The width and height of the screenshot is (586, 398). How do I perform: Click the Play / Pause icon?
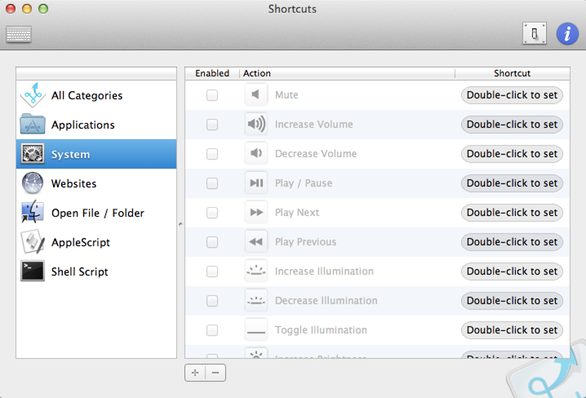click(x=256, y=183)
